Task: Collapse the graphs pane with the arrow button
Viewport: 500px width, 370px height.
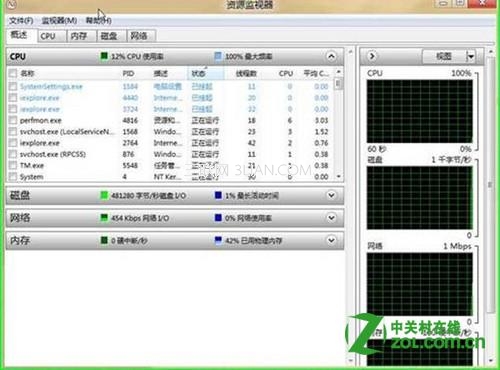Action: click(x=372, y=56)
